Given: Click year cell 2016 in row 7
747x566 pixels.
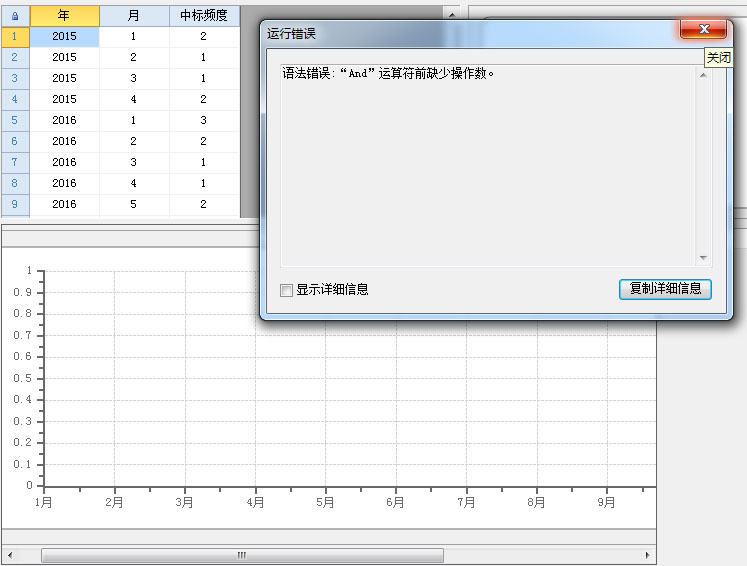Looking at the screenshot, I should (64, 162).
